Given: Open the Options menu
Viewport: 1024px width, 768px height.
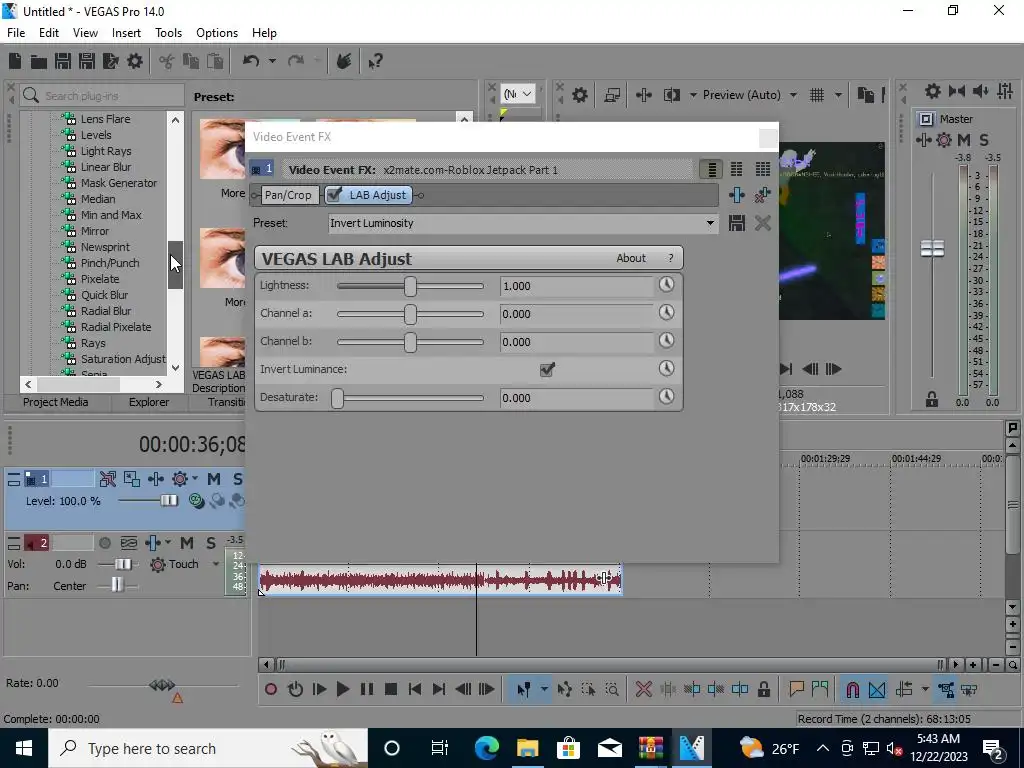Looking at the screenshot, I should coord(217,33).
